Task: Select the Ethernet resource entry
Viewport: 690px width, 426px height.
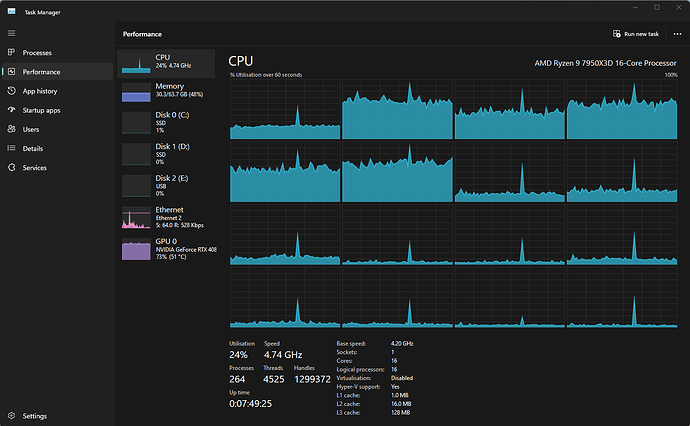Action: point(166,217)
